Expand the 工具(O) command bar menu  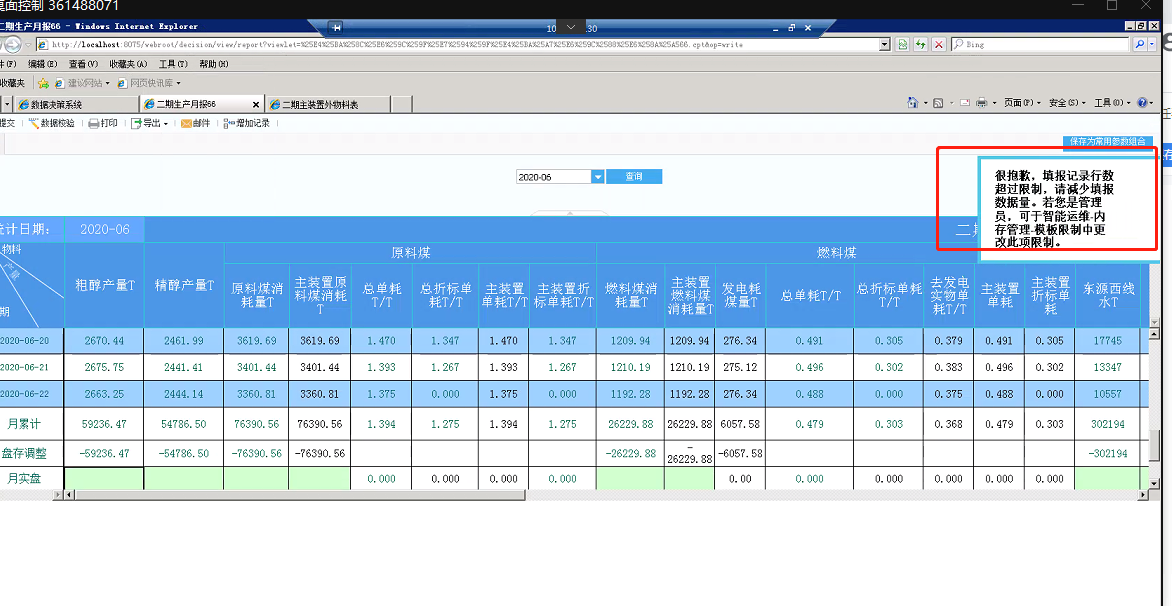pos(1112,102)
